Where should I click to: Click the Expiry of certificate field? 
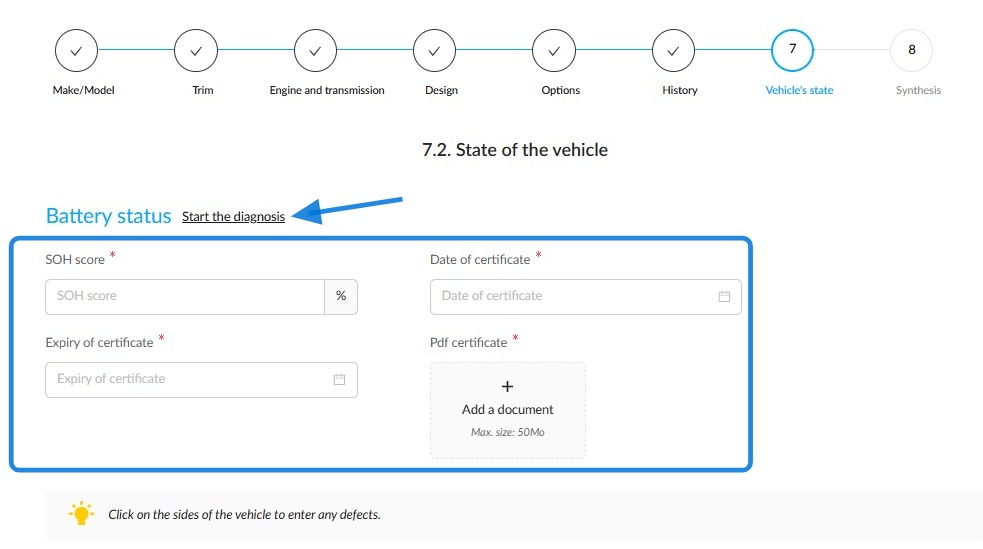201,379
